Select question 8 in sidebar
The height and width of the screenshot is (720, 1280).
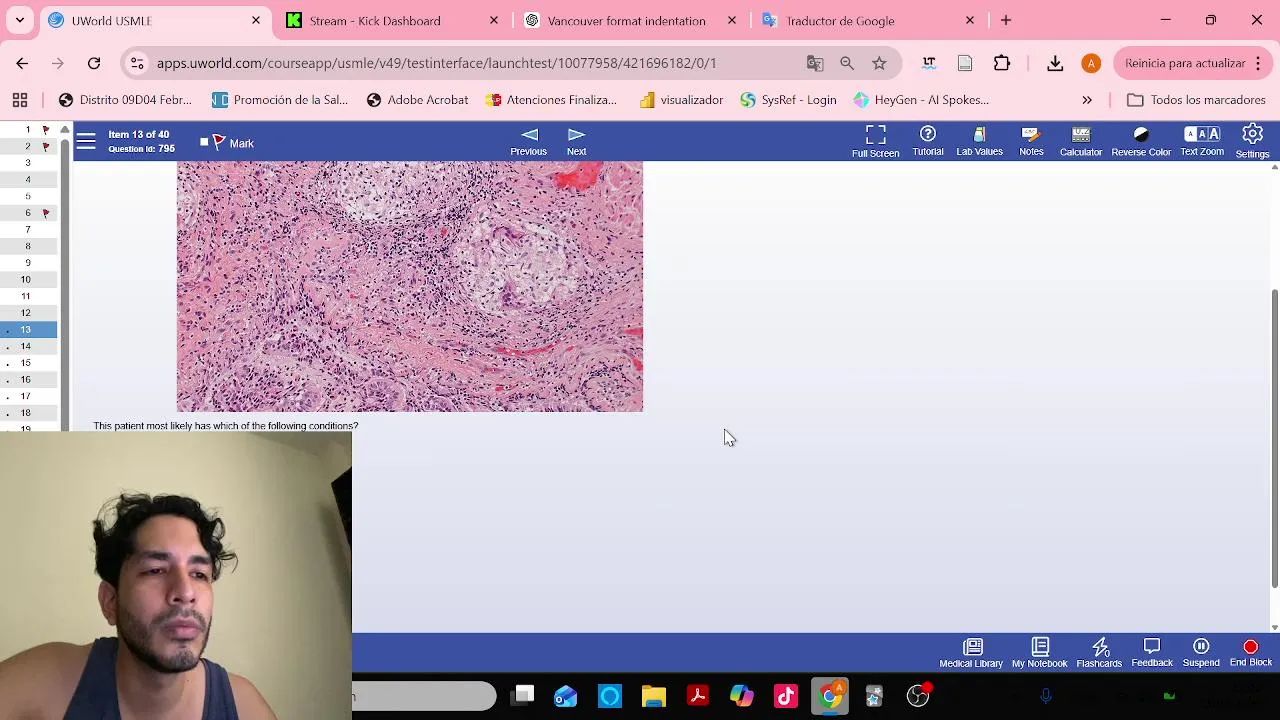pos(28,246)
